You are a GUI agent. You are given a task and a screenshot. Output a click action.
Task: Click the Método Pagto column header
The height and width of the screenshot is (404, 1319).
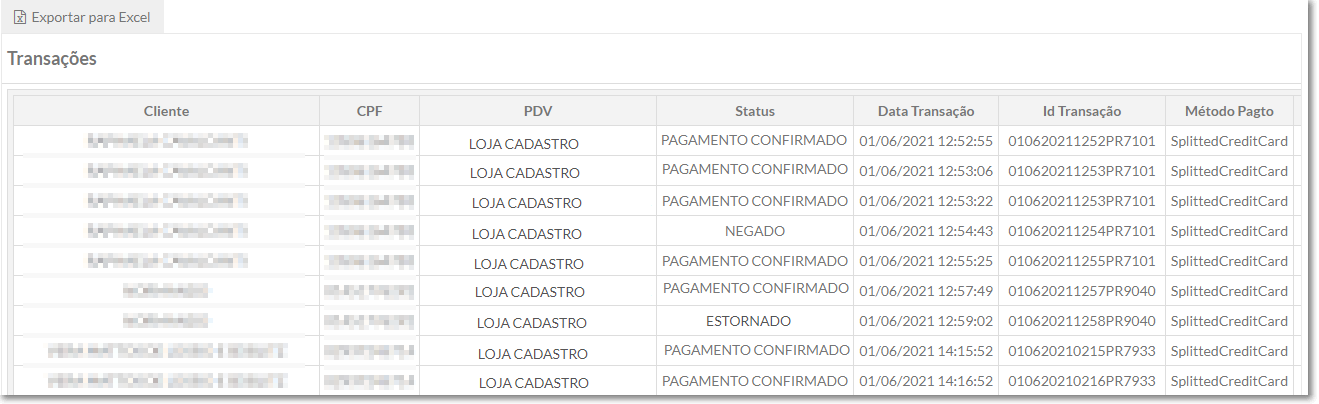point(1229,111)
